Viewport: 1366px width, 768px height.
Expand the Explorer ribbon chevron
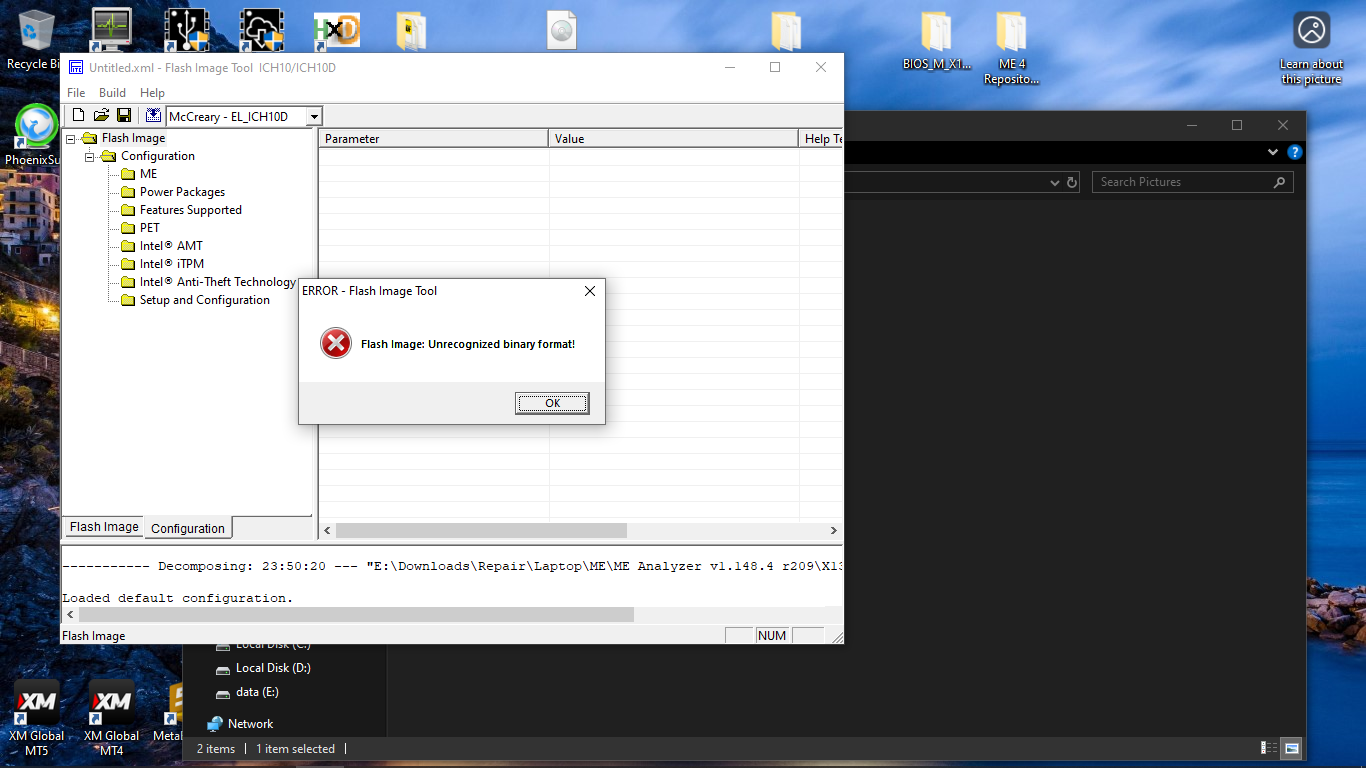coord(1273,152)
